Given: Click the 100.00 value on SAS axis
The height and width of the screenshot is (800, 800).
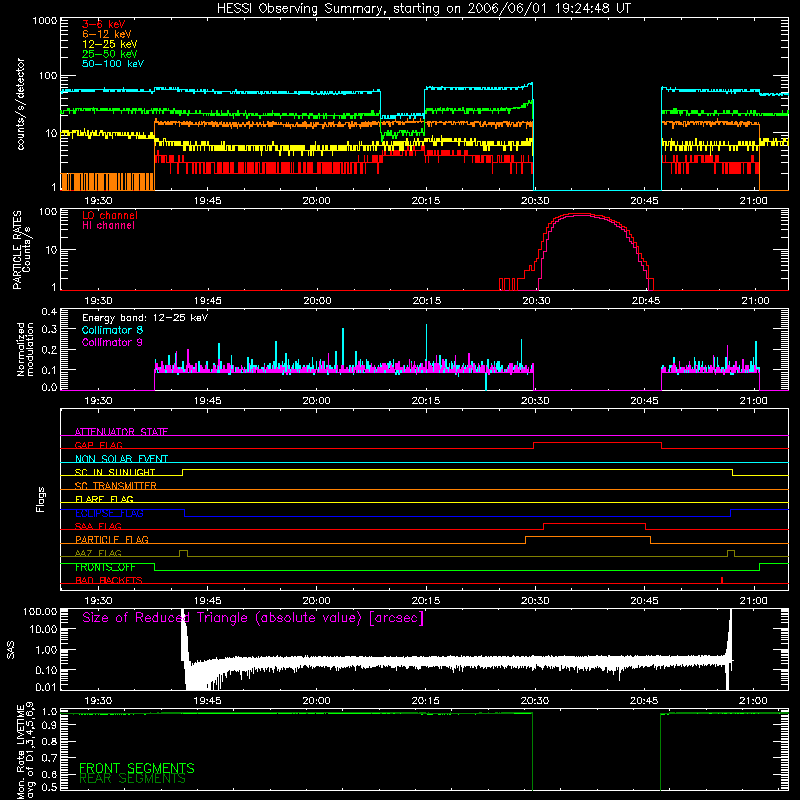Looking at the screenshot, I should click(40, 611).
